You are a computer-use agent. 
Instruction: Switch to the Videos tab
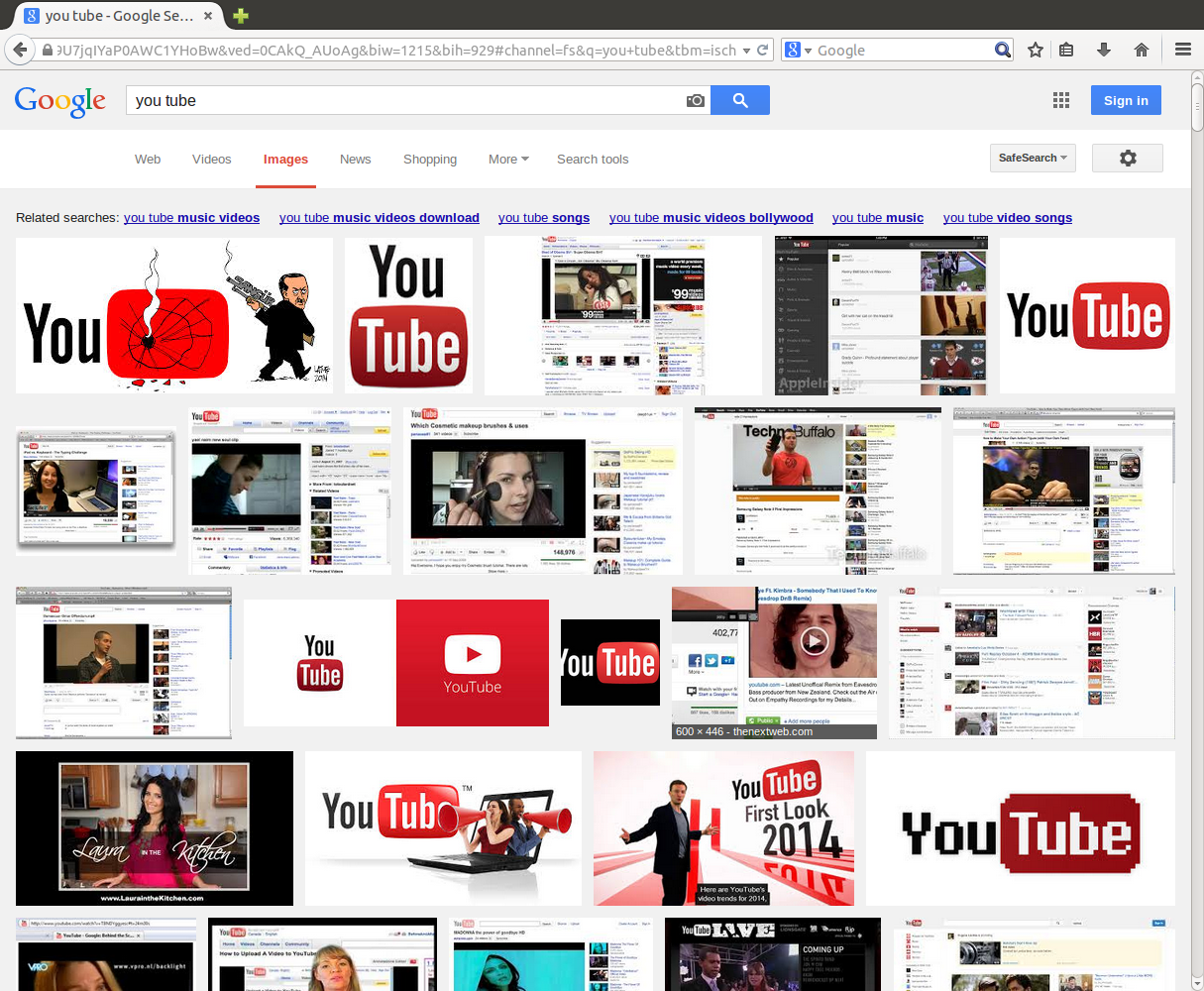(x=211, y=160)
